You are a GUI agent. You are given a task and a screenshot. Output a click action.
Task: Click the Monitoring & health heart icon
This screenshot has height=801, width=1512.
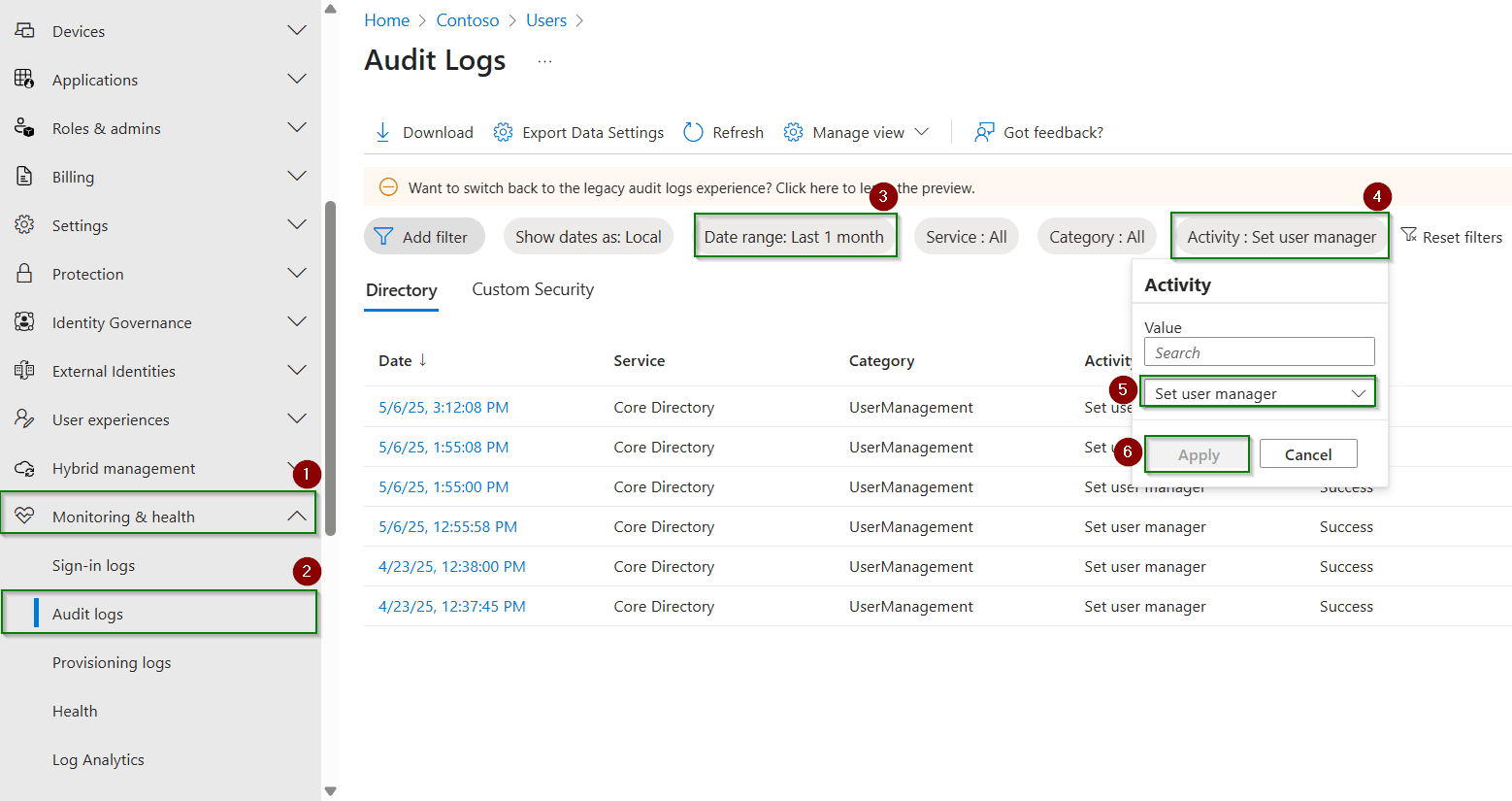[24, 516]
